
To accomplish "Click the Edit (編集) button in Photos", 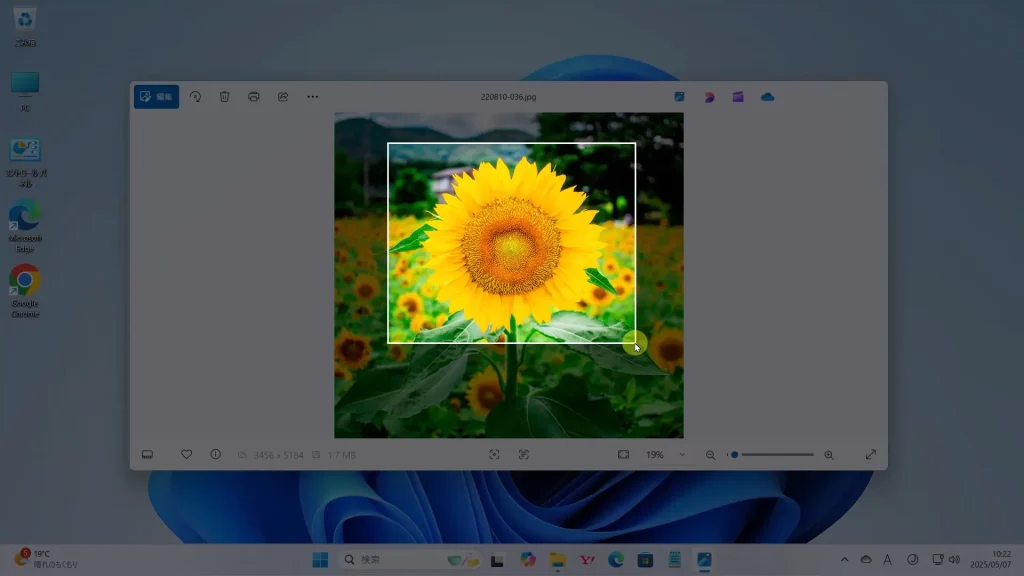I will click(x=156, y=97).
